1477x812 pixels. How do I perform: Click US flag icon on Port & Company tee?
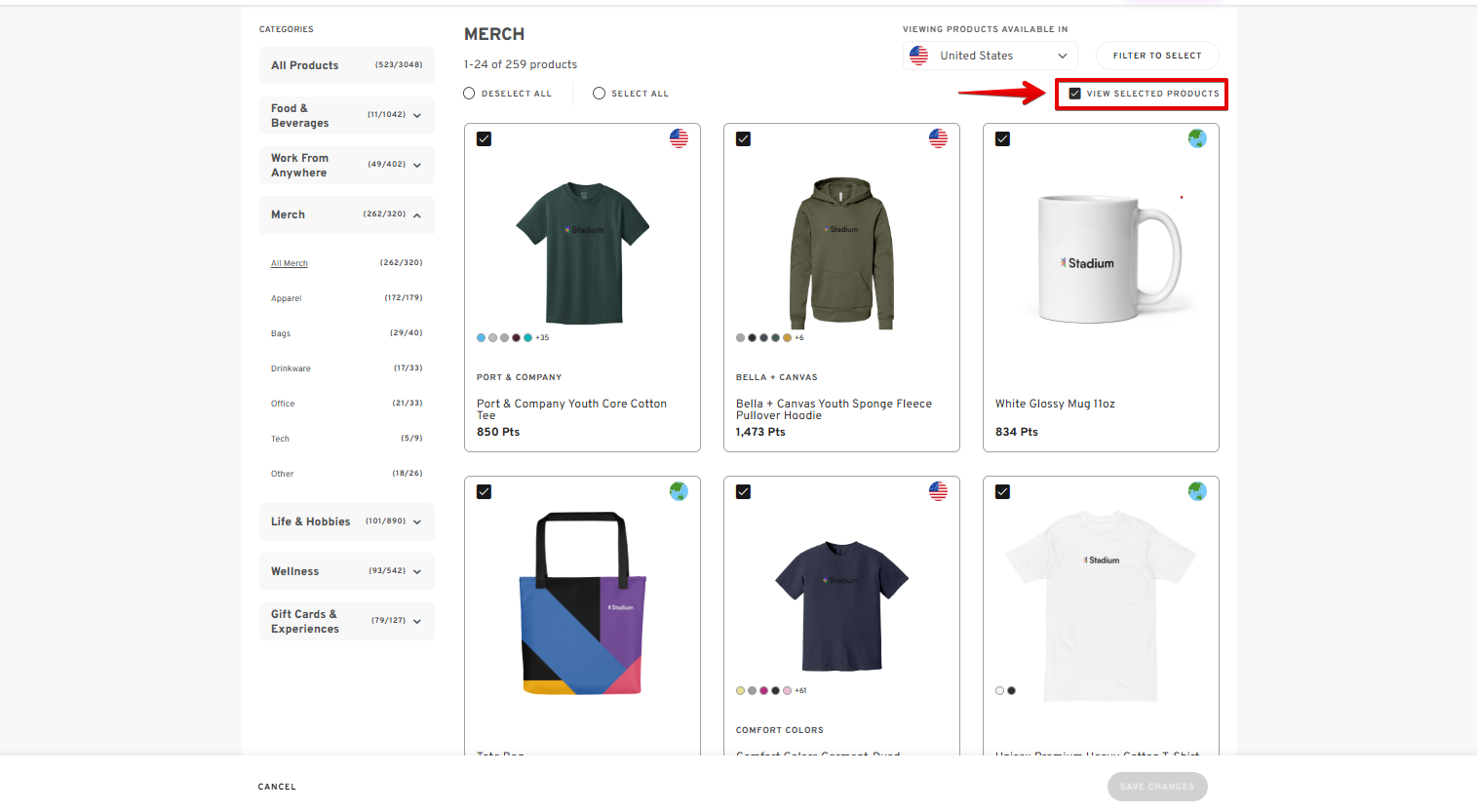(x=679, y=138)
